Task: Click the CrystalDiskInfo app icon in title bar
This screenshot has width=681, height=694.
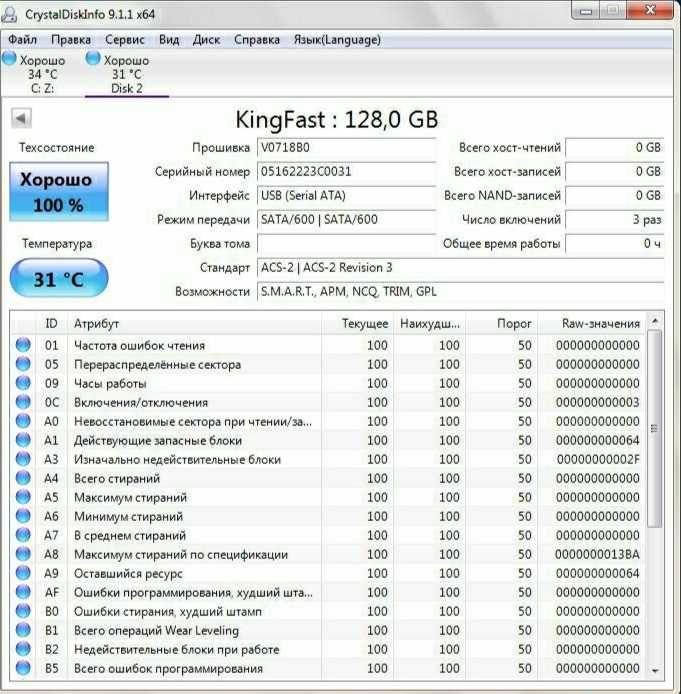Action: [x=9, y=14]
